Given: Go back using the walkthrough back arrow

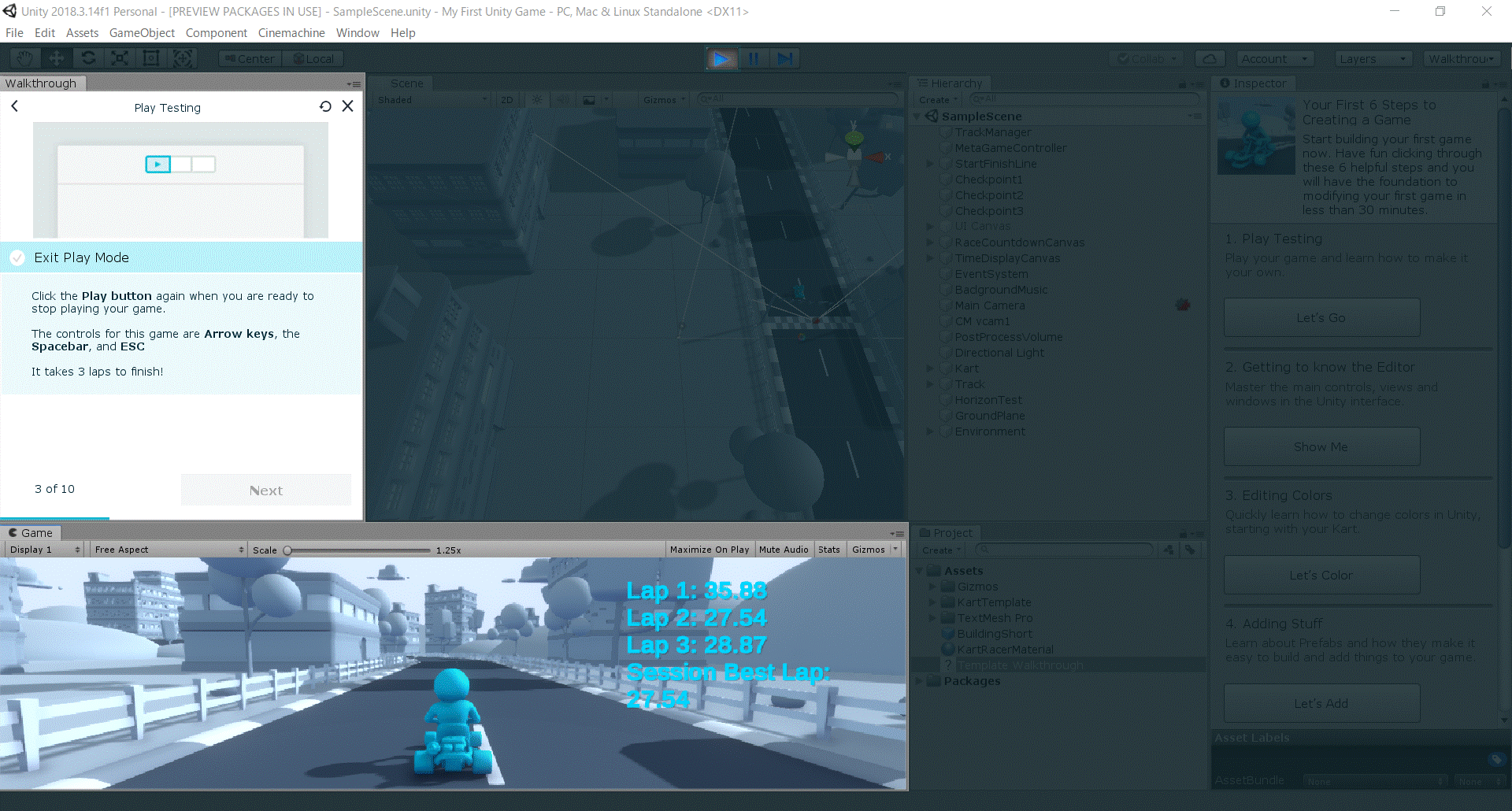Looking at the screenshot, I should 15,106.
